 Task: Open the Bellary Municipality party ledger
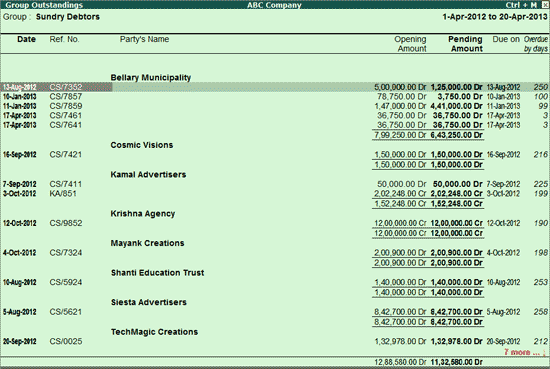point(150,78)
